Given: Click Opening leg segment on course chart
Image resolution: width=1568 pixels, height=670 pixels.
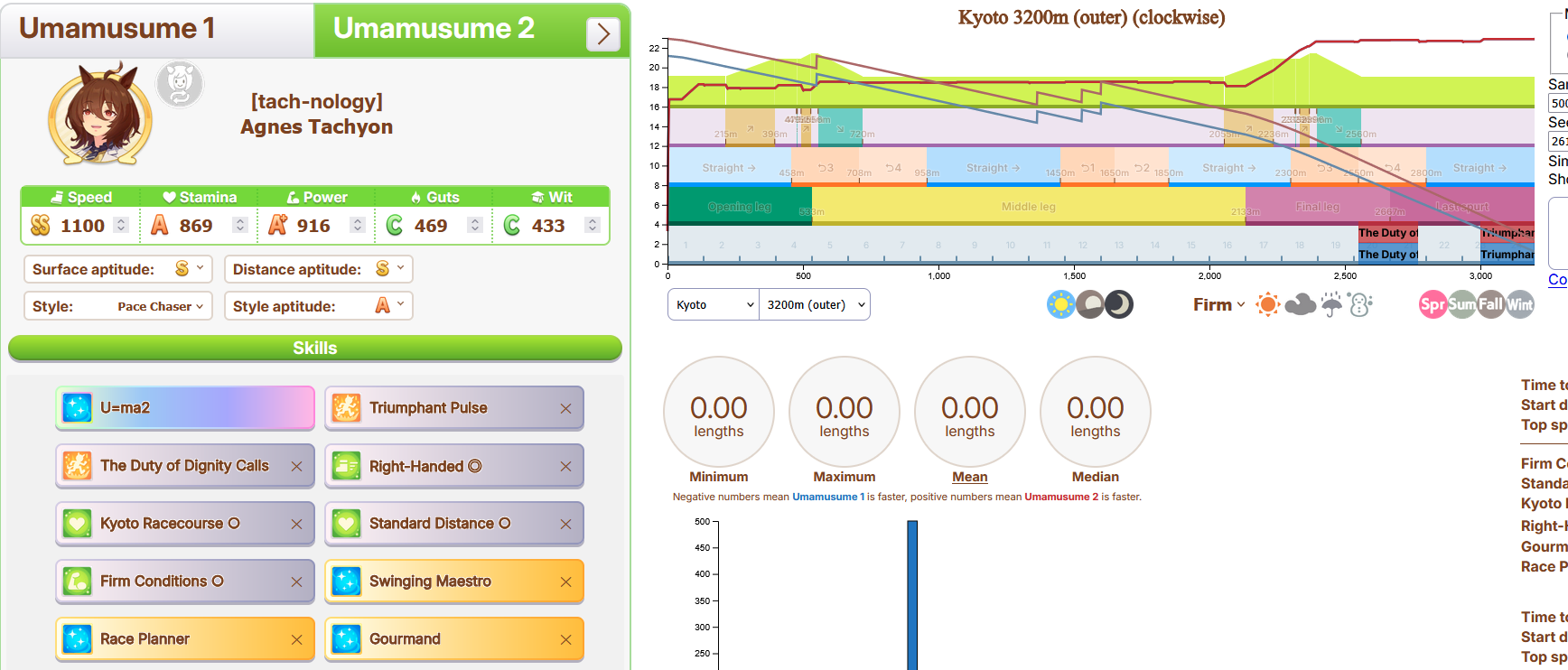Looking at the screenshot, I should [740, 206].
